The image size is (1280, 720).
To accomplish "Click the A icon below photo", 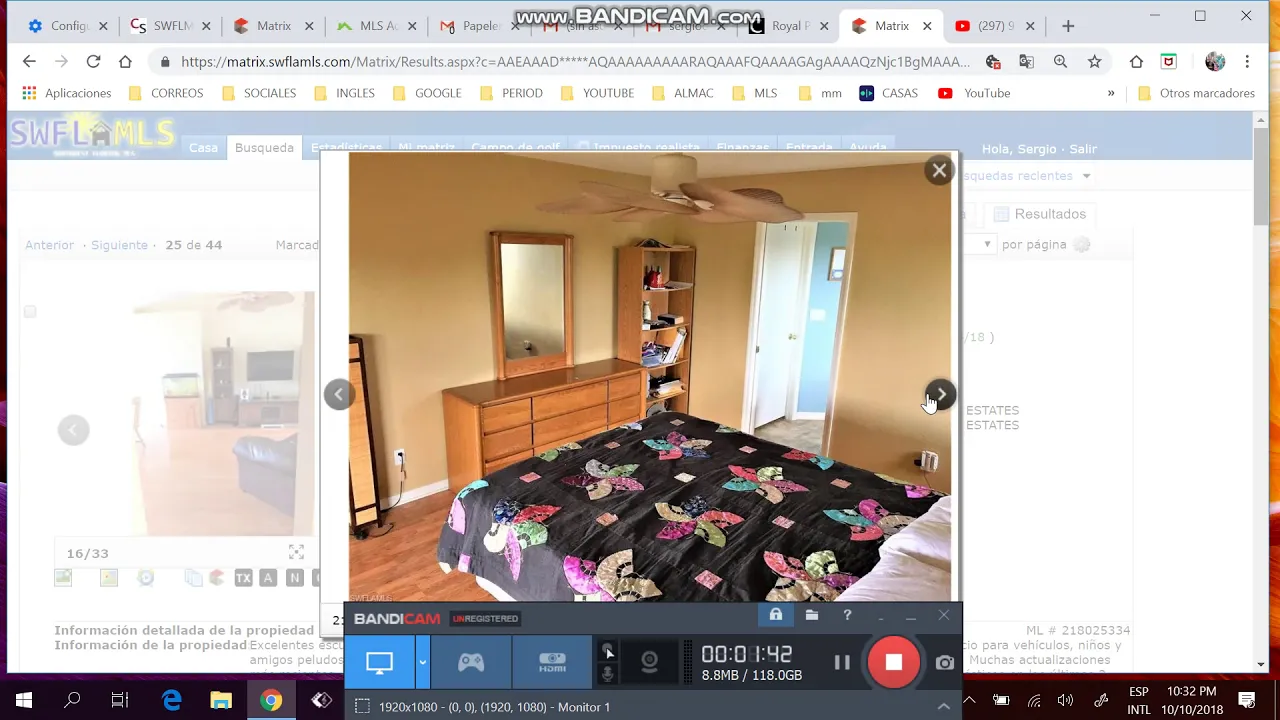I will 268,578.
